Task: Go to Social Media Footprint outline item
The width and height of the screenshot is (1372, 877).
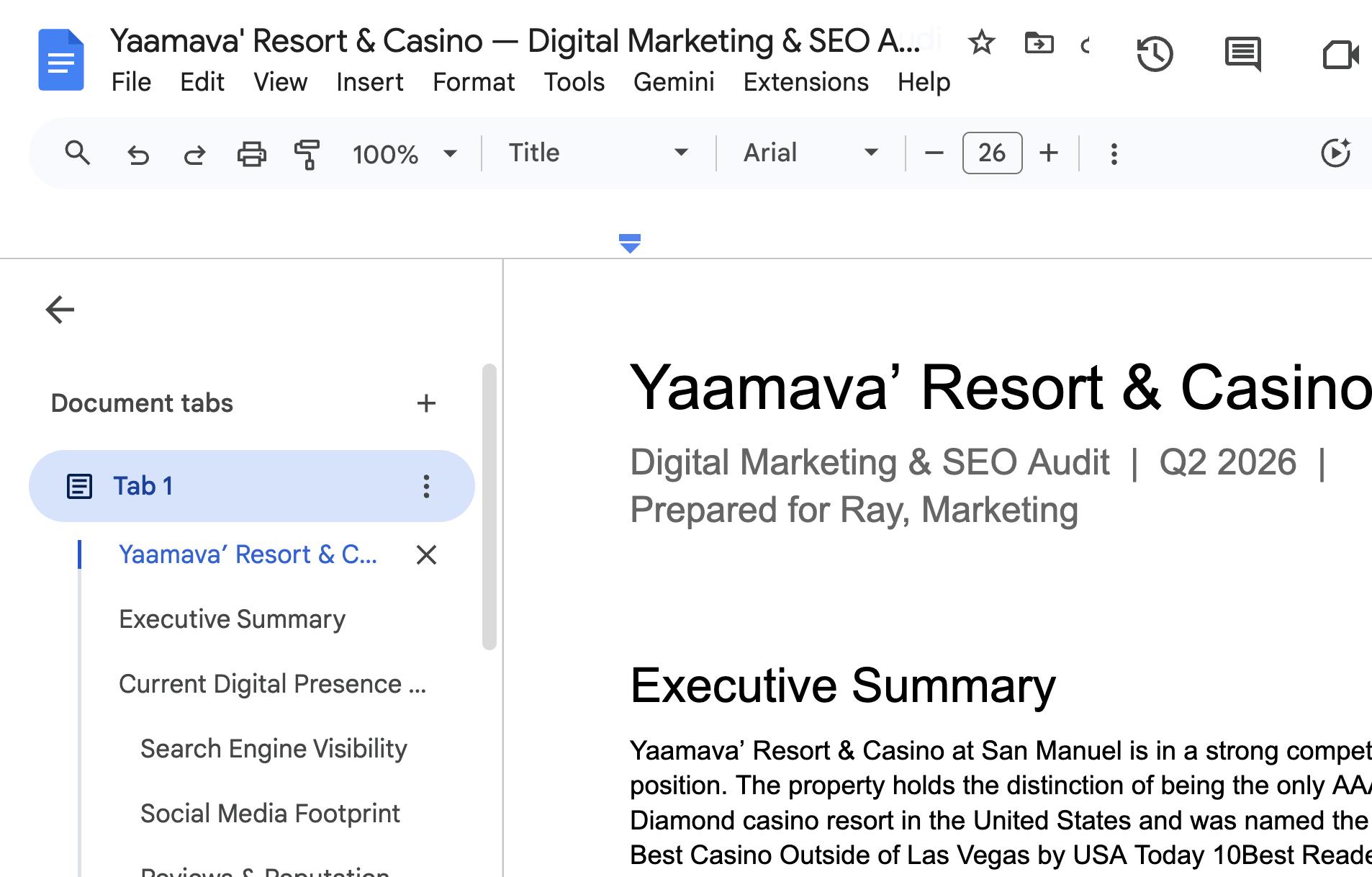Action: (x=270, y=814)
